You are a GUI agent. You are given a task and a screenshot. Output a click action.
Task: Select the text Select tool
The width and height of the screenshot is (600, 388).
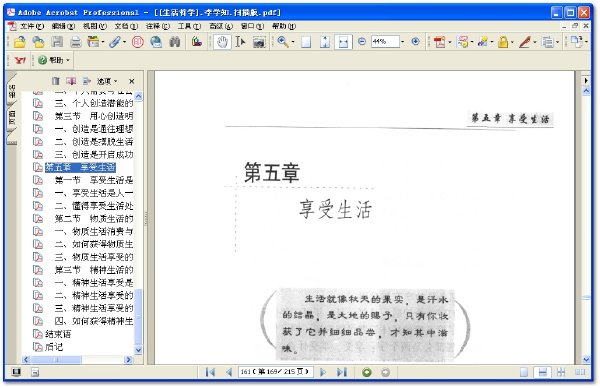[240, 42]
